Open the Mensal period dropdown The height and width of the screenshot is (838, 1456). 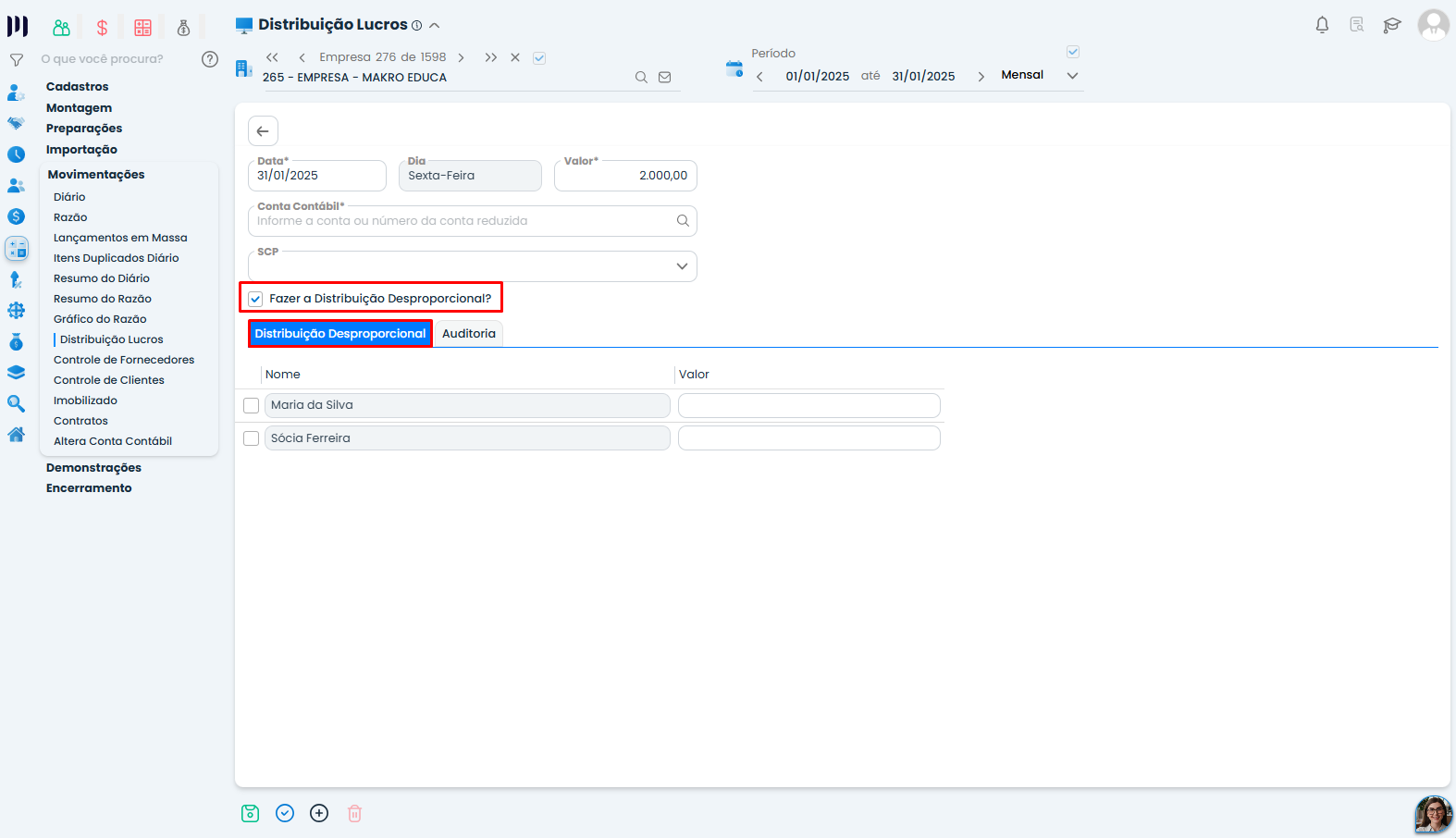(1072, 76)
